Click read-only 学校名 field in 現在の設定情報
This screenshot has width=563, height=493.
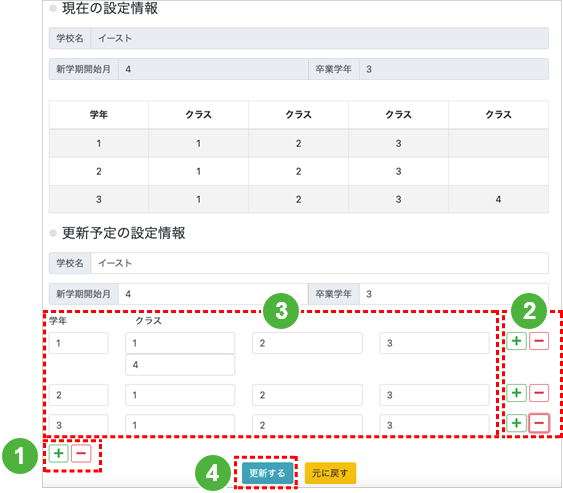[x=319, y=38]
